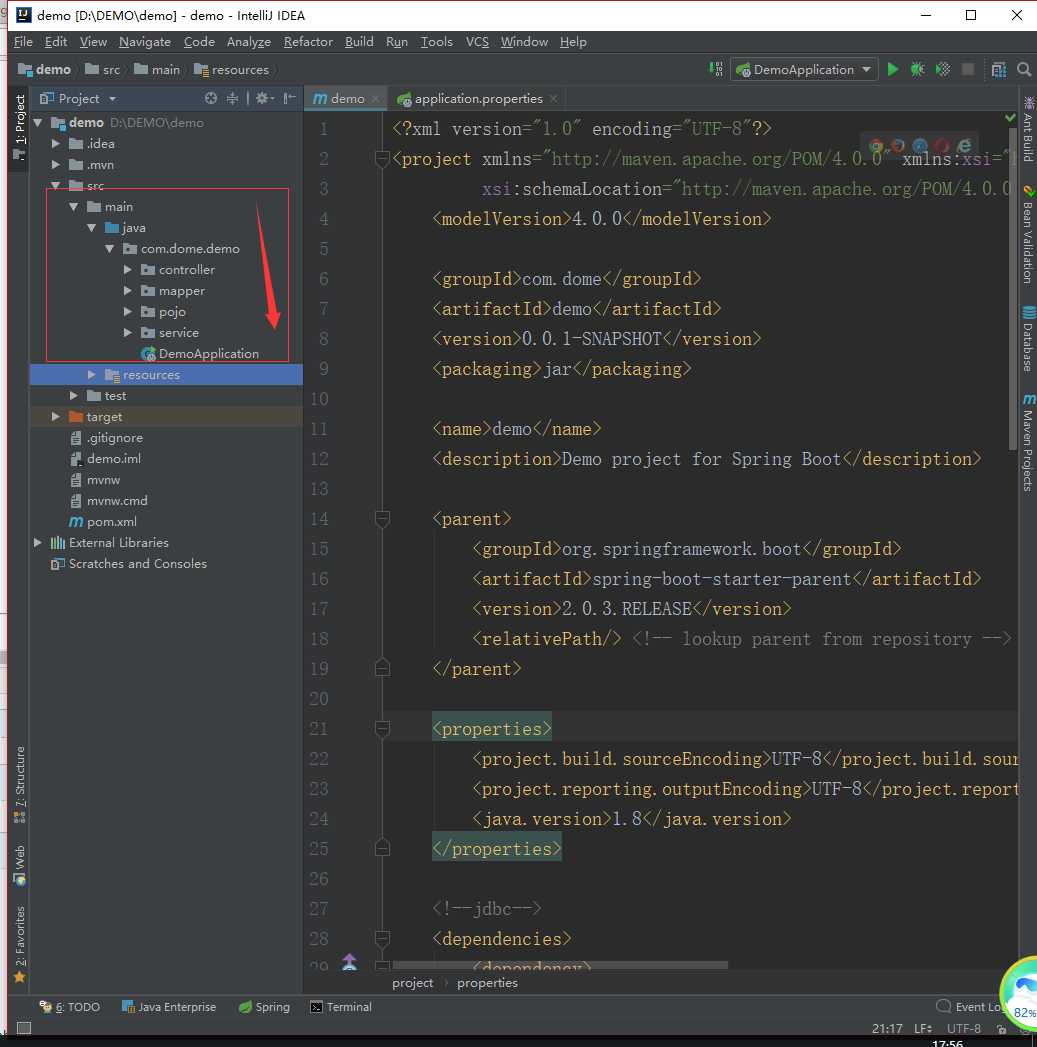Click UTF-8 encoding in status bar
Image resolution: width=1037 pixels, height=1047 pixels.
pyautogui.click(x=964, y=1028)
